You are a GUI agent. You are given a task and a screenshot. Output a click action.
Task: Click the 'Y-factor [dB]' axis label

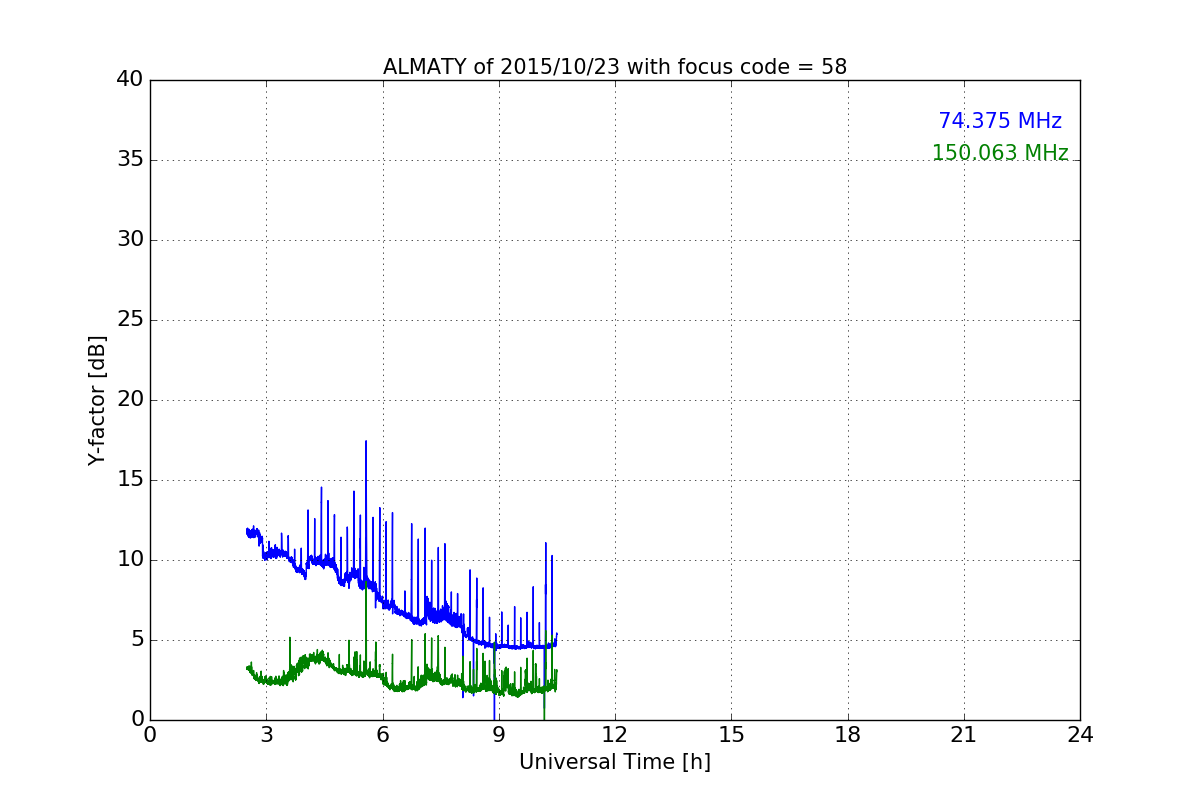(97, 400)
